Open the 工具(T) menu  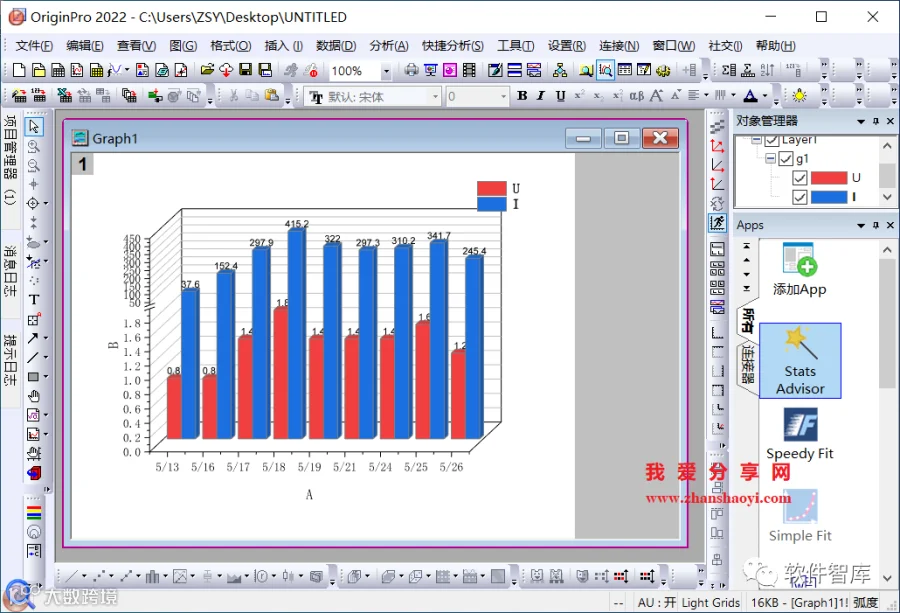(x=515, y=46)
